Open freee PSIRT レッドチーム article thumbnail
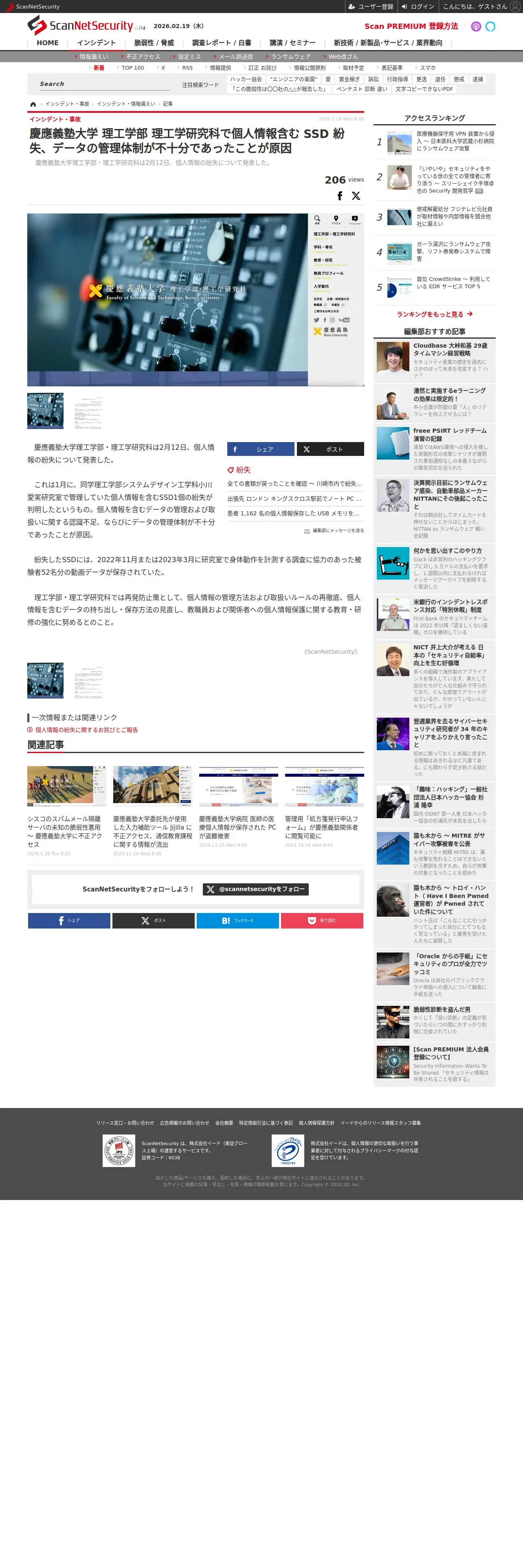This screenshot has height=1568, width=523. point(393,443)
